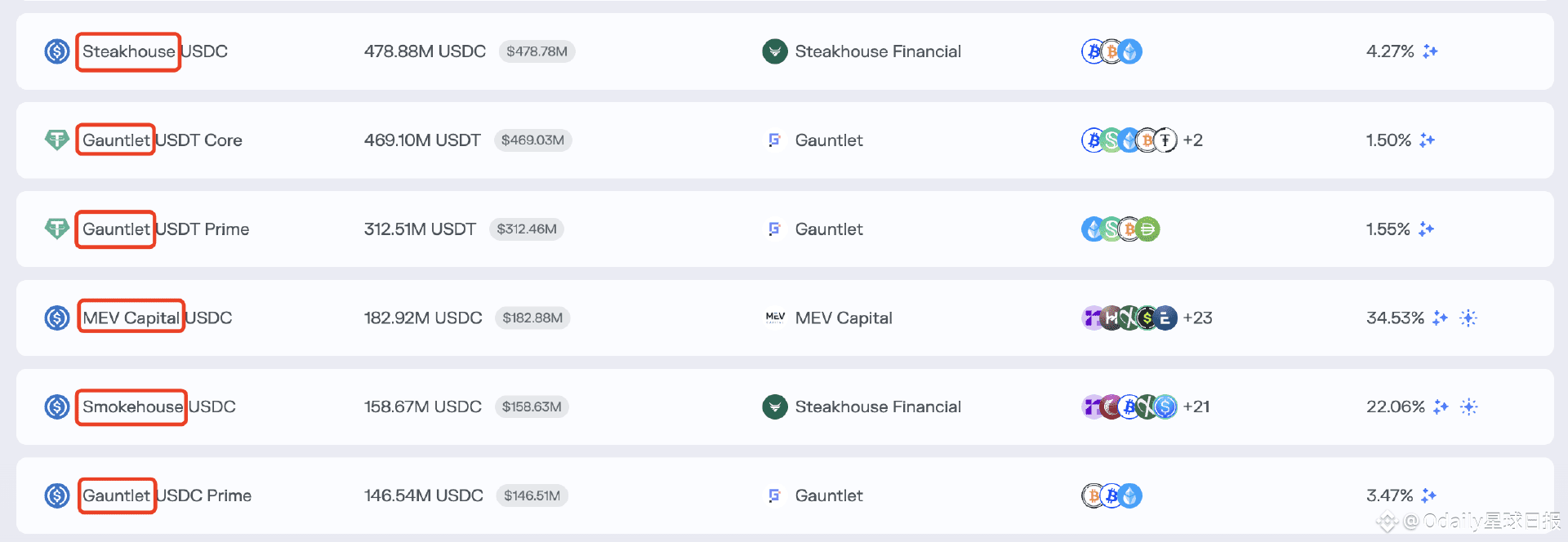Expand the +21 collateral list for Smokehouse

1196,406
